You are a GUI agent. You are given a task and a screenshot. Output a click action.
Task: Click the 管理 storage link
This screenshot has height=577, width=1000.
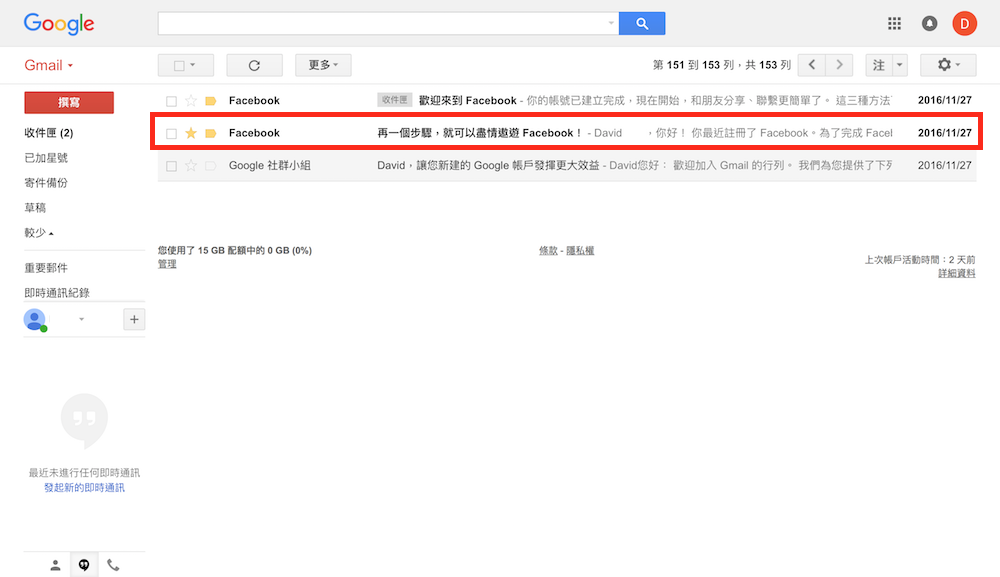[167, 264]
